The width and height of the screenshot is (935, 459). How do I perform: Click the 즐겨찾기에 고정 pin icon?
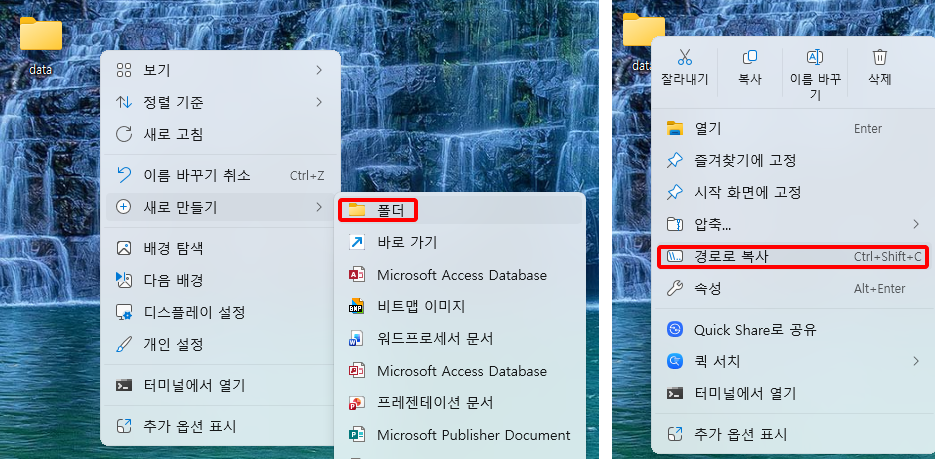click(x=674, y=160)
